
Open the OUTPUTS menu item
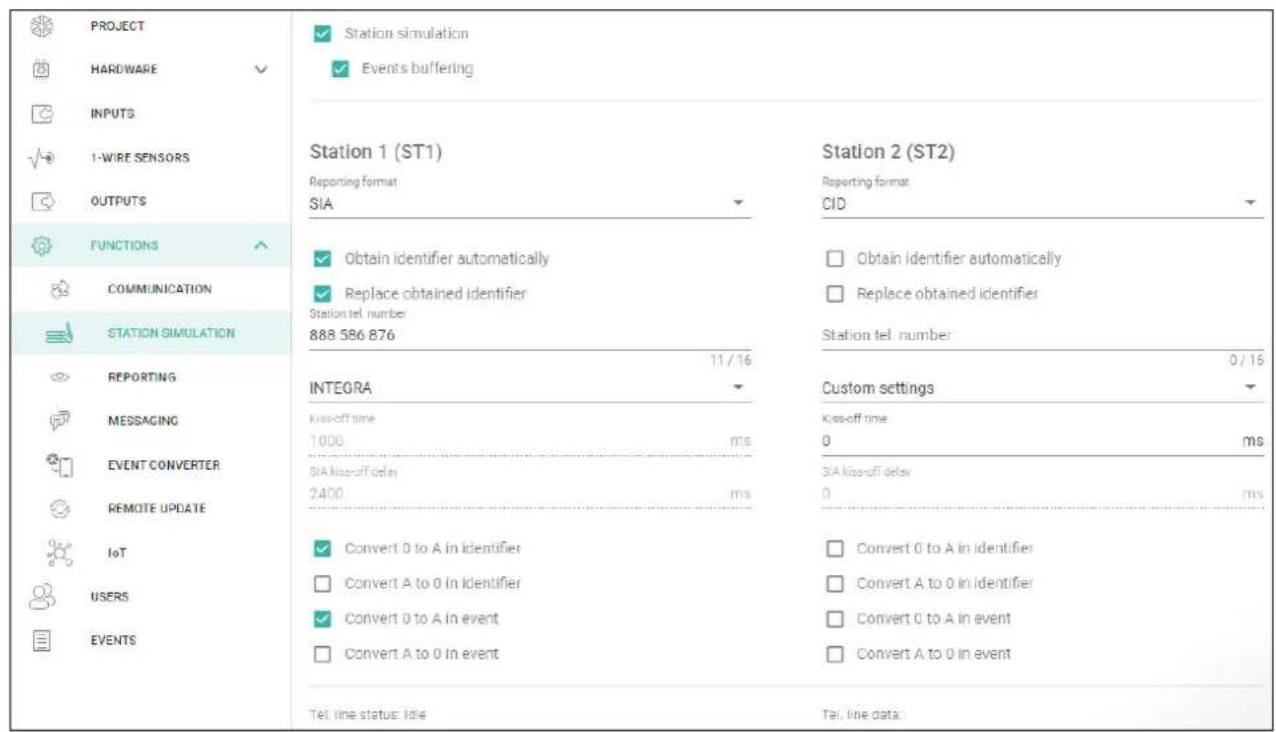[118, 201]
